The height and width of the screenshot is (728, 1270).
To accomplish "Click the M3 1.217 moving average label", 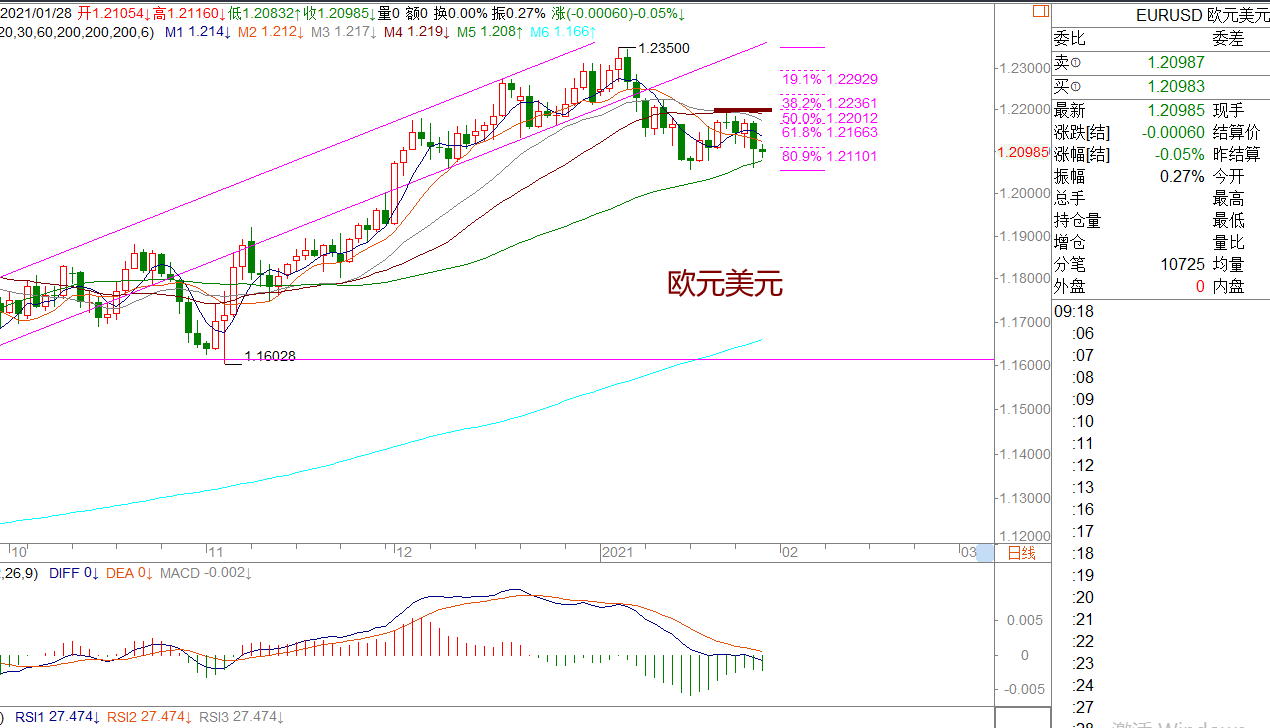I will click(343, 32).
